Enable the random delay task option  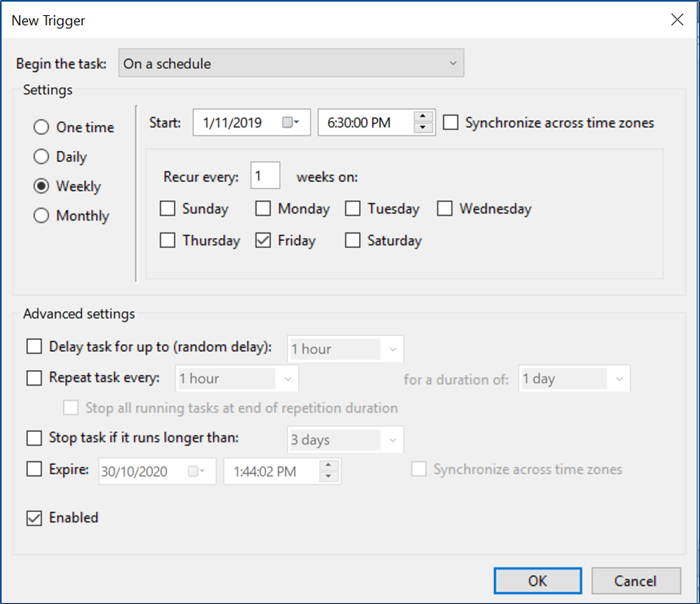pos(35,347)
